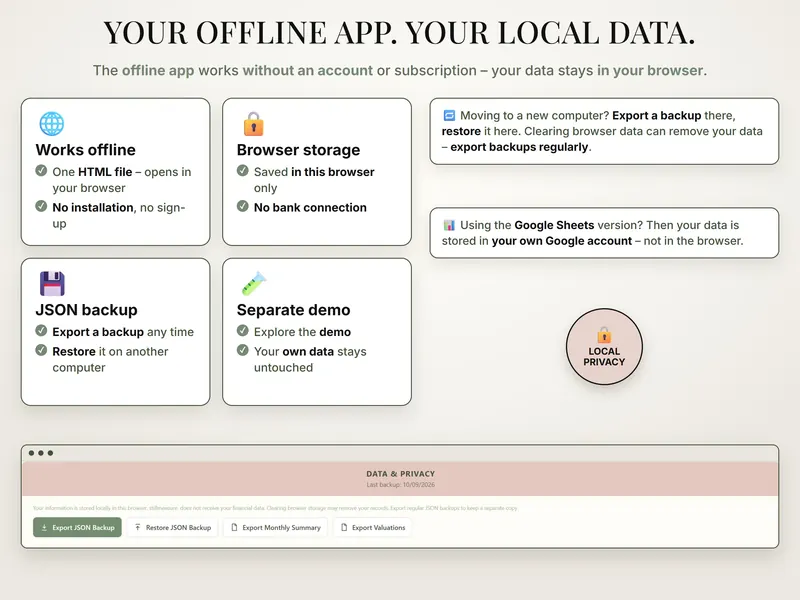Click the subtitle about working without an account

(400, 70)
